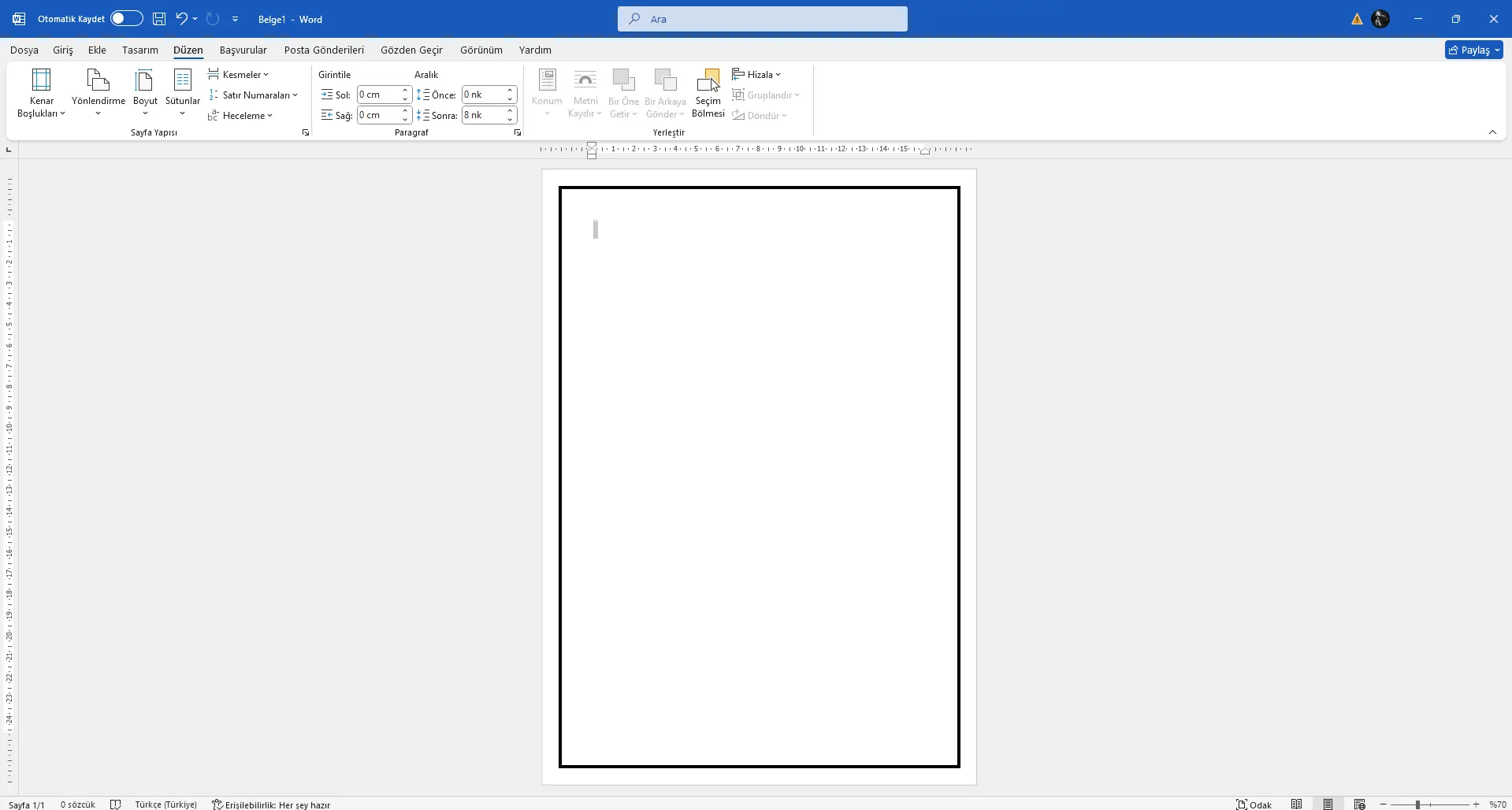Click the Save disk icon
This screenshot has height=810, width=1512.
tap(159, 19)
